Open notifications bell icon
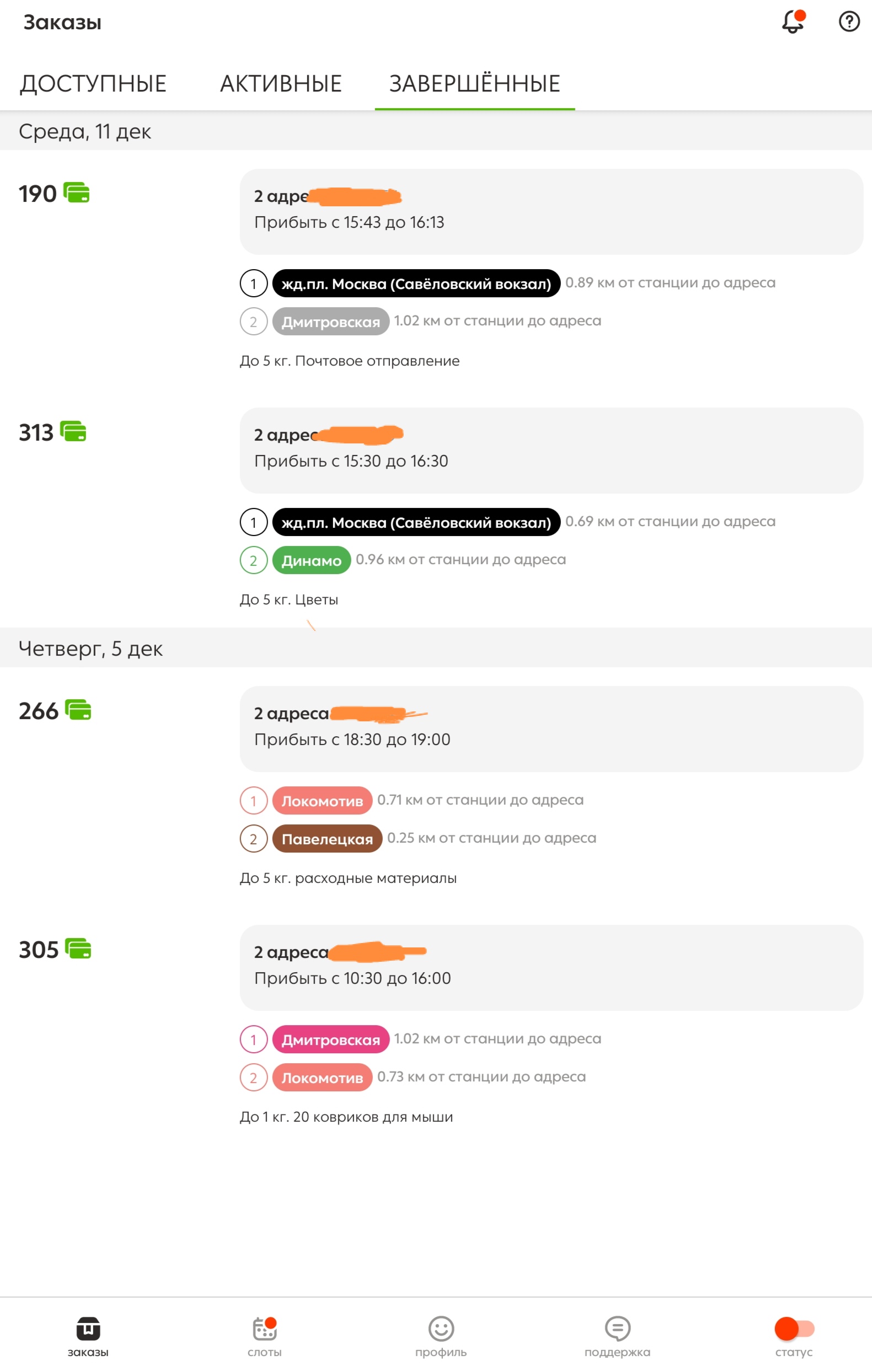 pyautogui.click(x=793, y=22)
